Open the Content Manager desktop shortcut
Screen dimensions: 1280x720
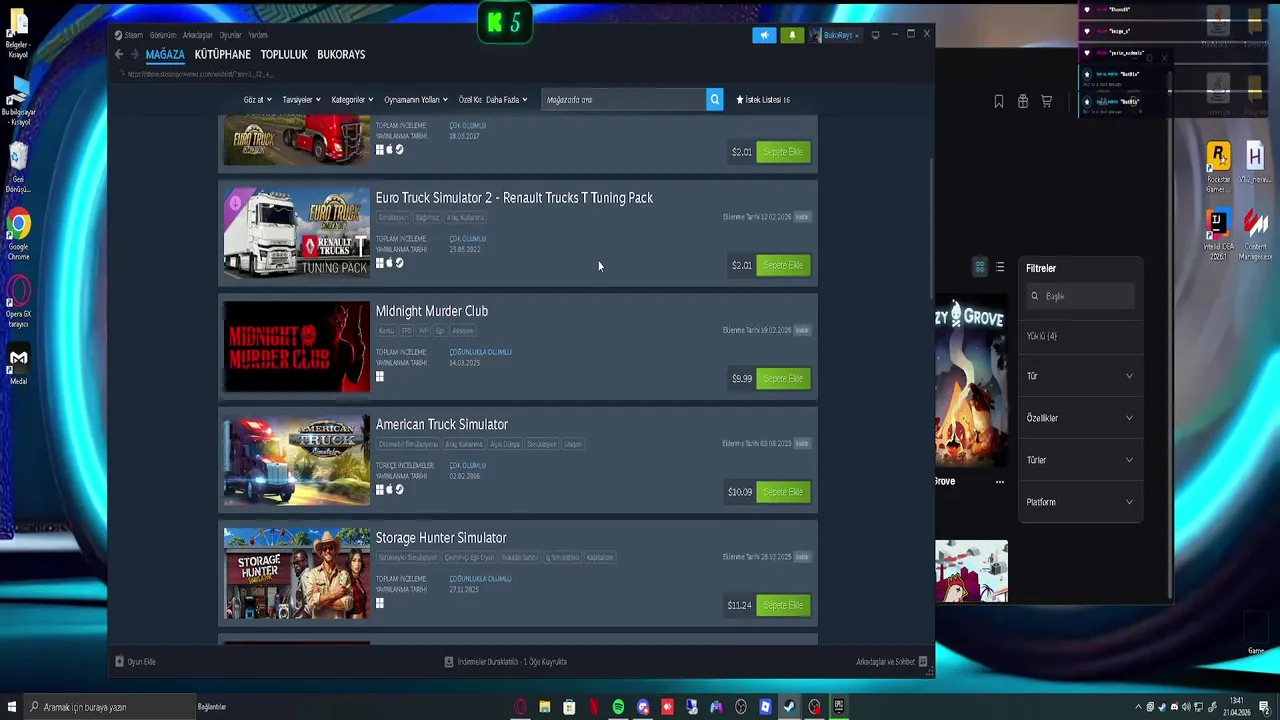[1256, 236]
